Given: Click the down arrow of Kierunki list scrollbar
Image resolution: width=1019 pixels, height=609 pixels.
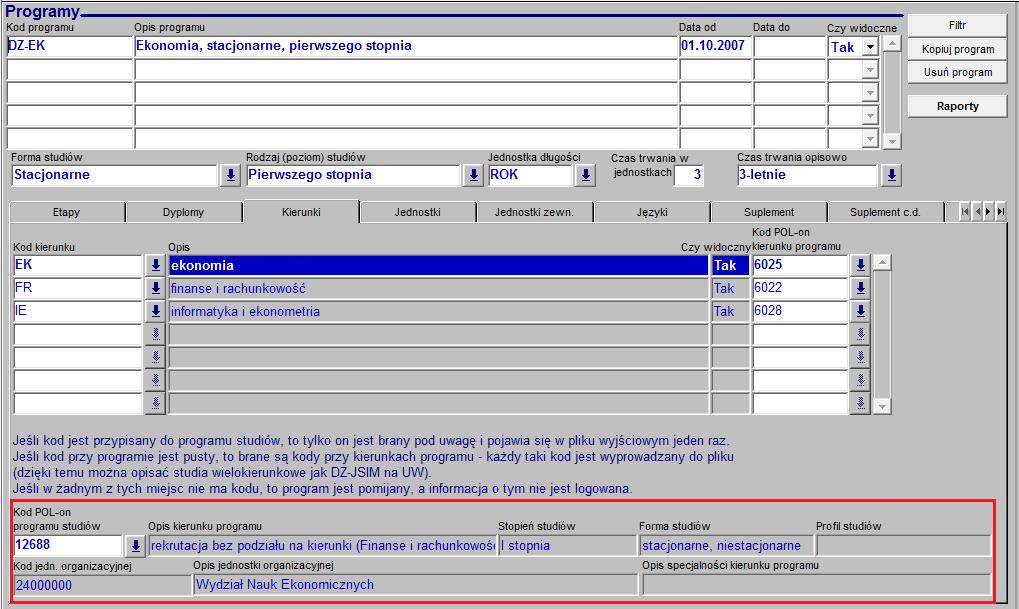Looking at the screenshot, I should 882,406.
